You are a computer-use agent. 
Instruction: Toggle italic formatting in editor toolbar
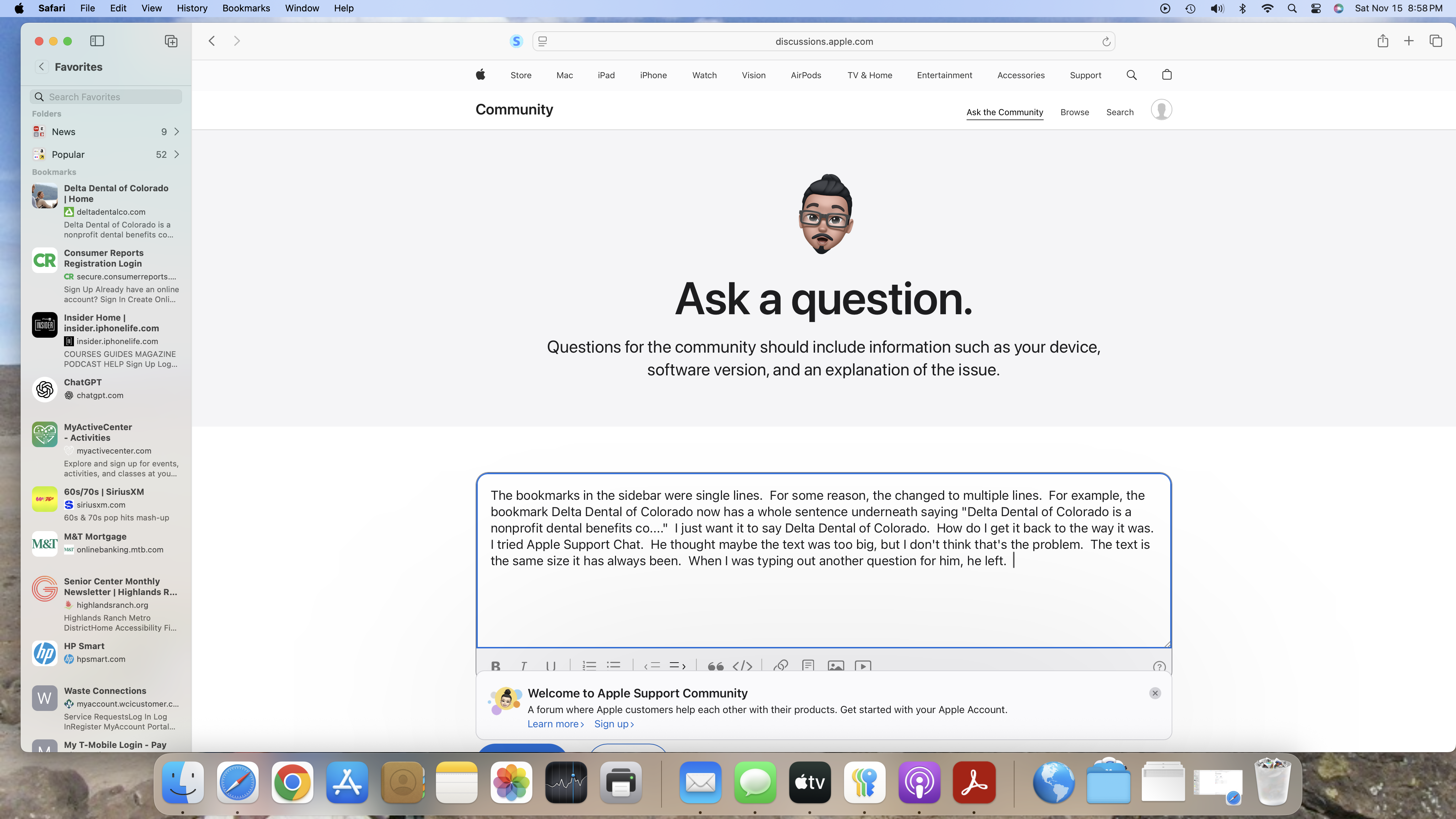(x=523, y=666)
